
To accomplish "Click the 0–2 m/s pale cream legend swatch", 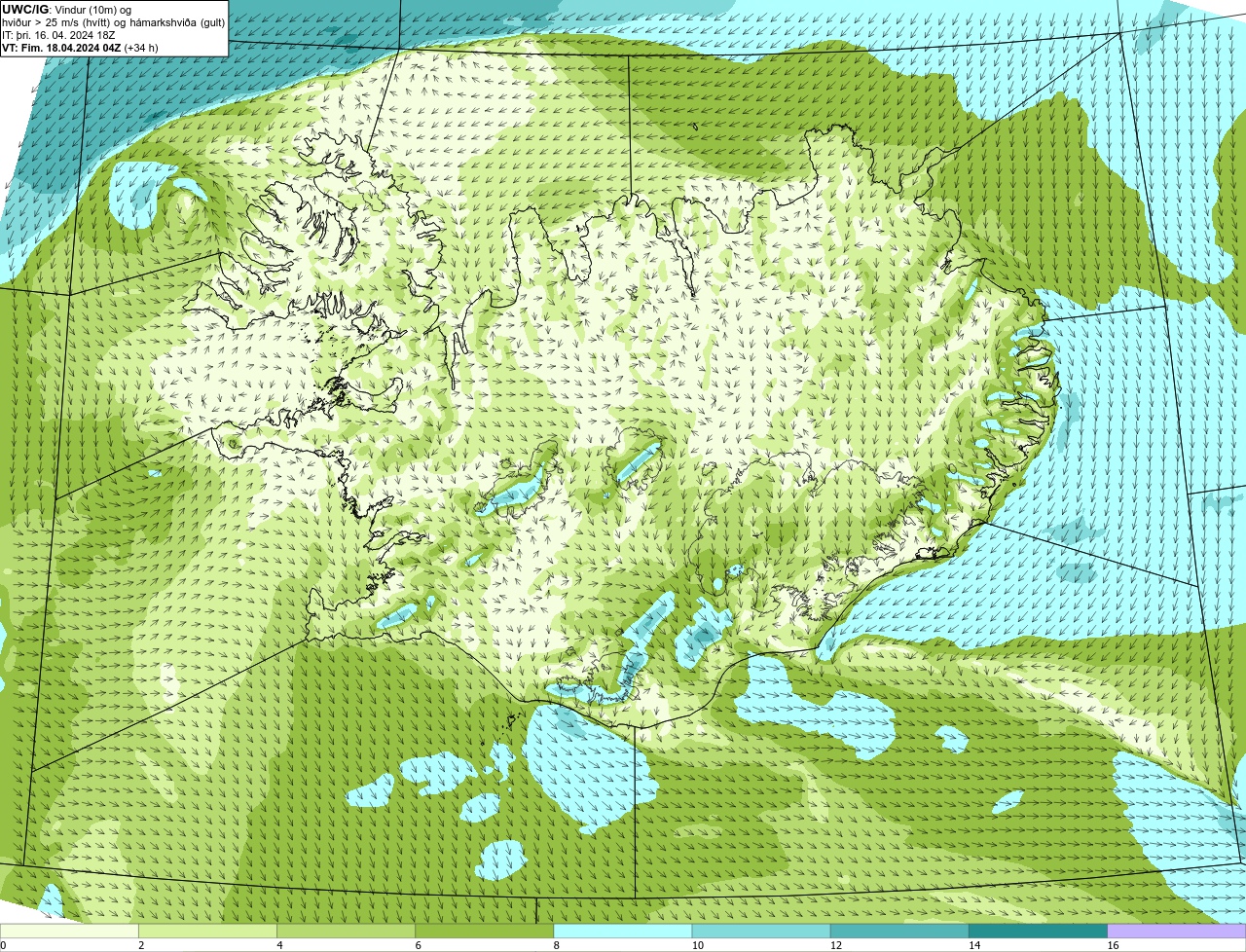I will [x=69, y=931].
